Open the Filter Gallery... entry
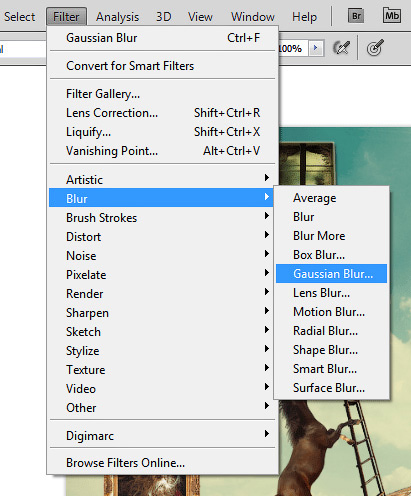This screenshot has width=411, height=496. [x=162, y=94]
